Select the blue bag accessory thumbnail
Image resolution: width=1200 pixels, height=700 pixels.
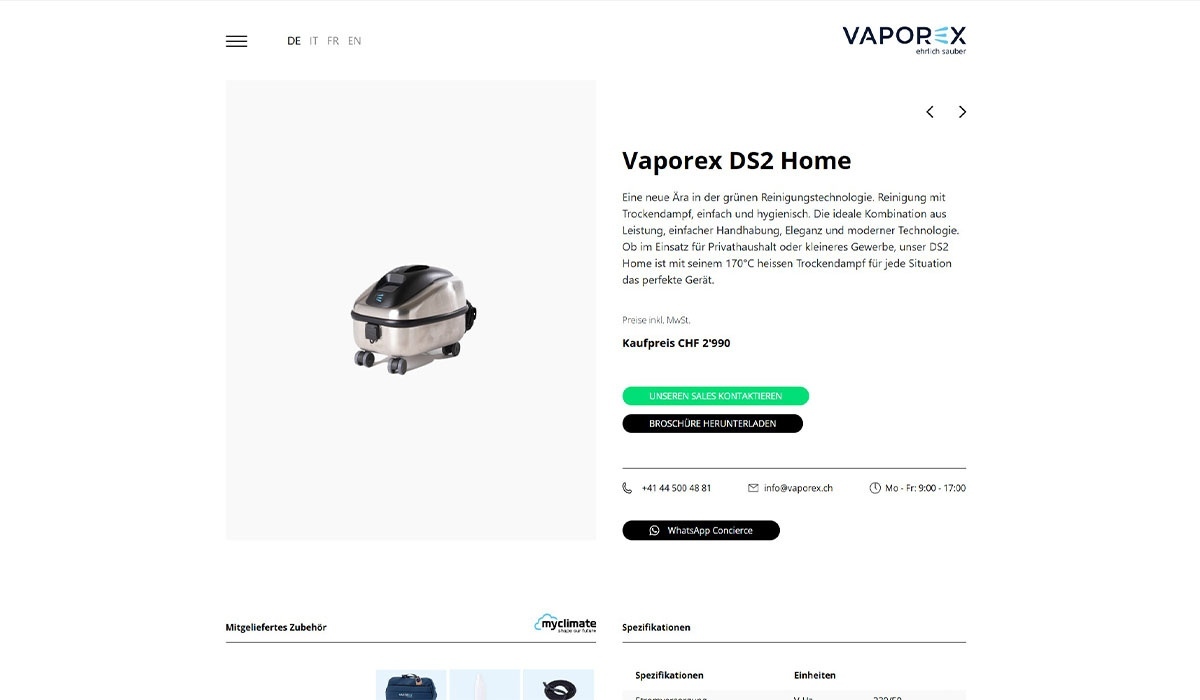[411, 685]
